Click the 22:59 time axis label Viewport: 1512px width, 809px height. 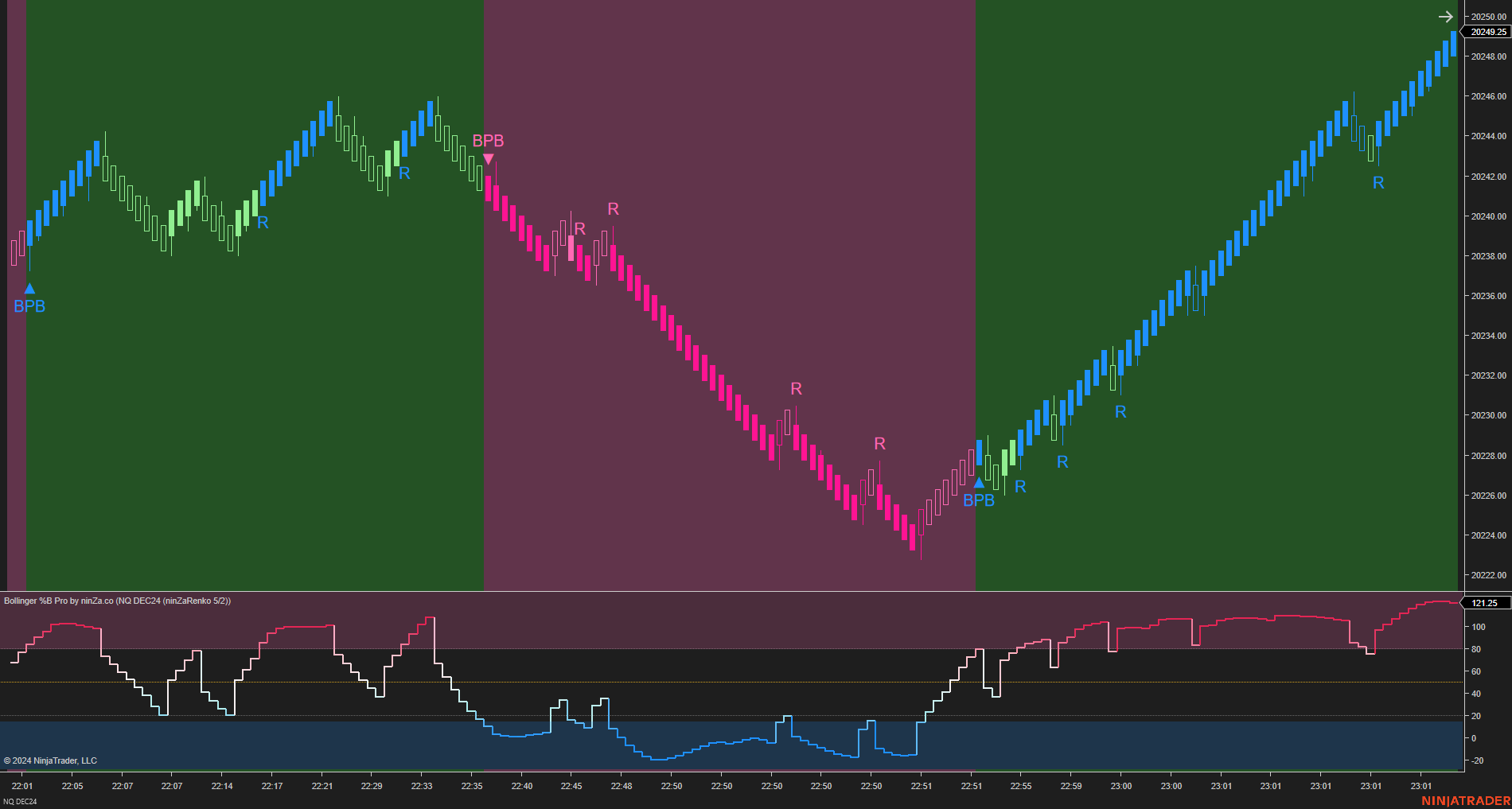(x=1071, y=786)
